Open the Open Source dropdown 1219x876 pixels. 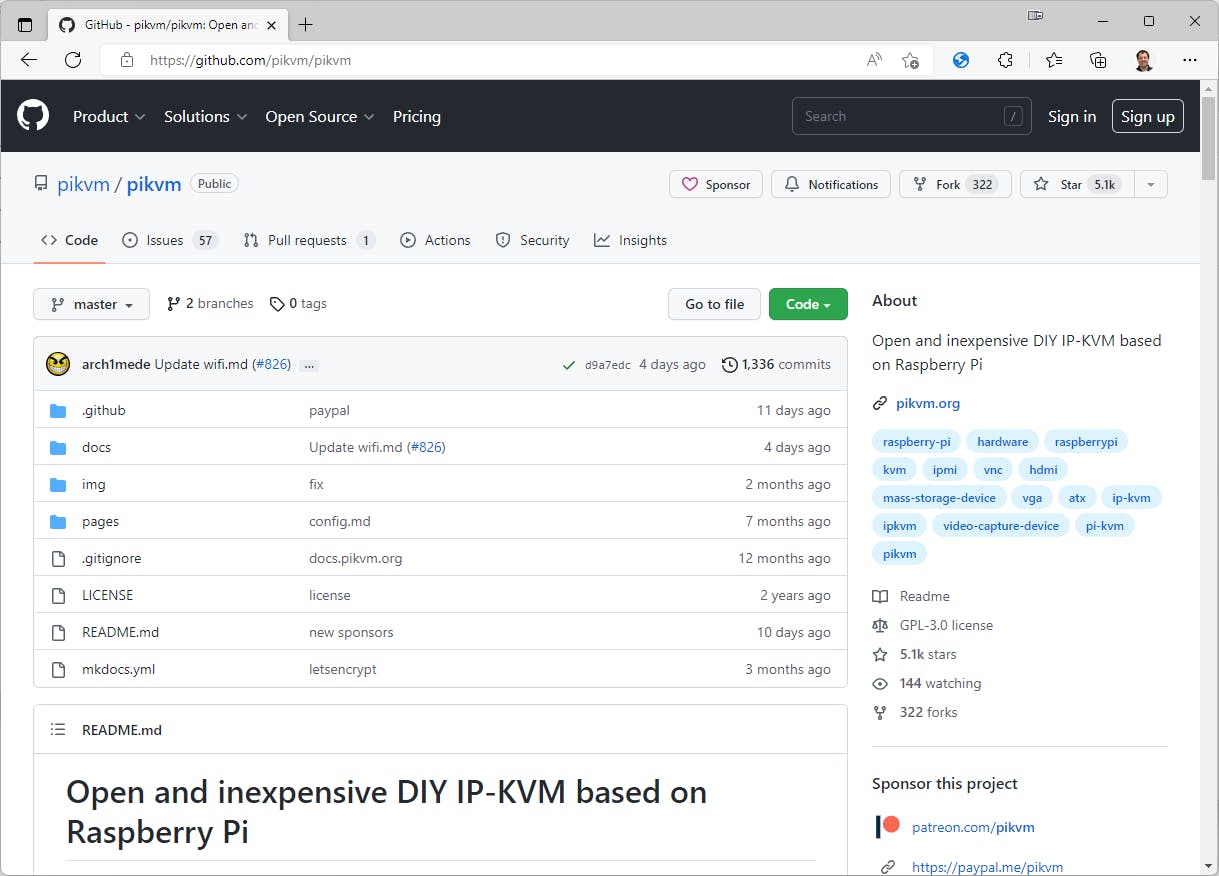(319, 116)
